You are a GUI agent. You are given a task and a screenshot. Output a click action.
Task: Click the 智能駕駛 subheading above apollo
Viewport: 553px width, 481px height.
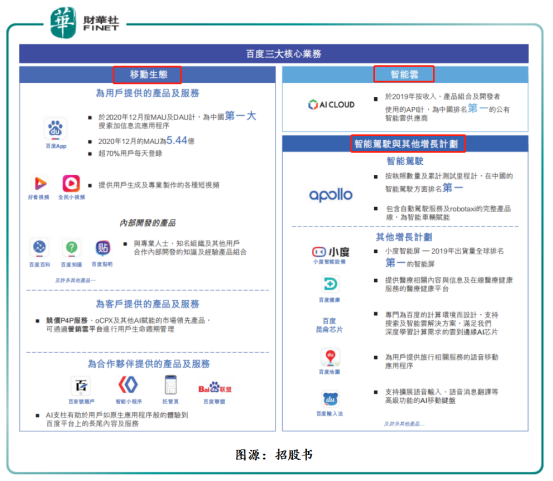point(405,161)
